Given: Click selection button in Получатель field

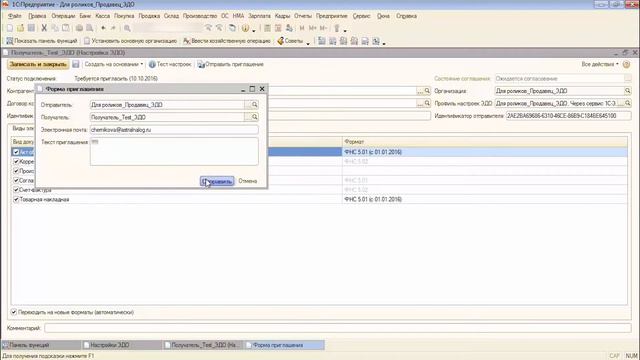Looking at the screenshot, I should pyautogui.click(x=247, y=117).
